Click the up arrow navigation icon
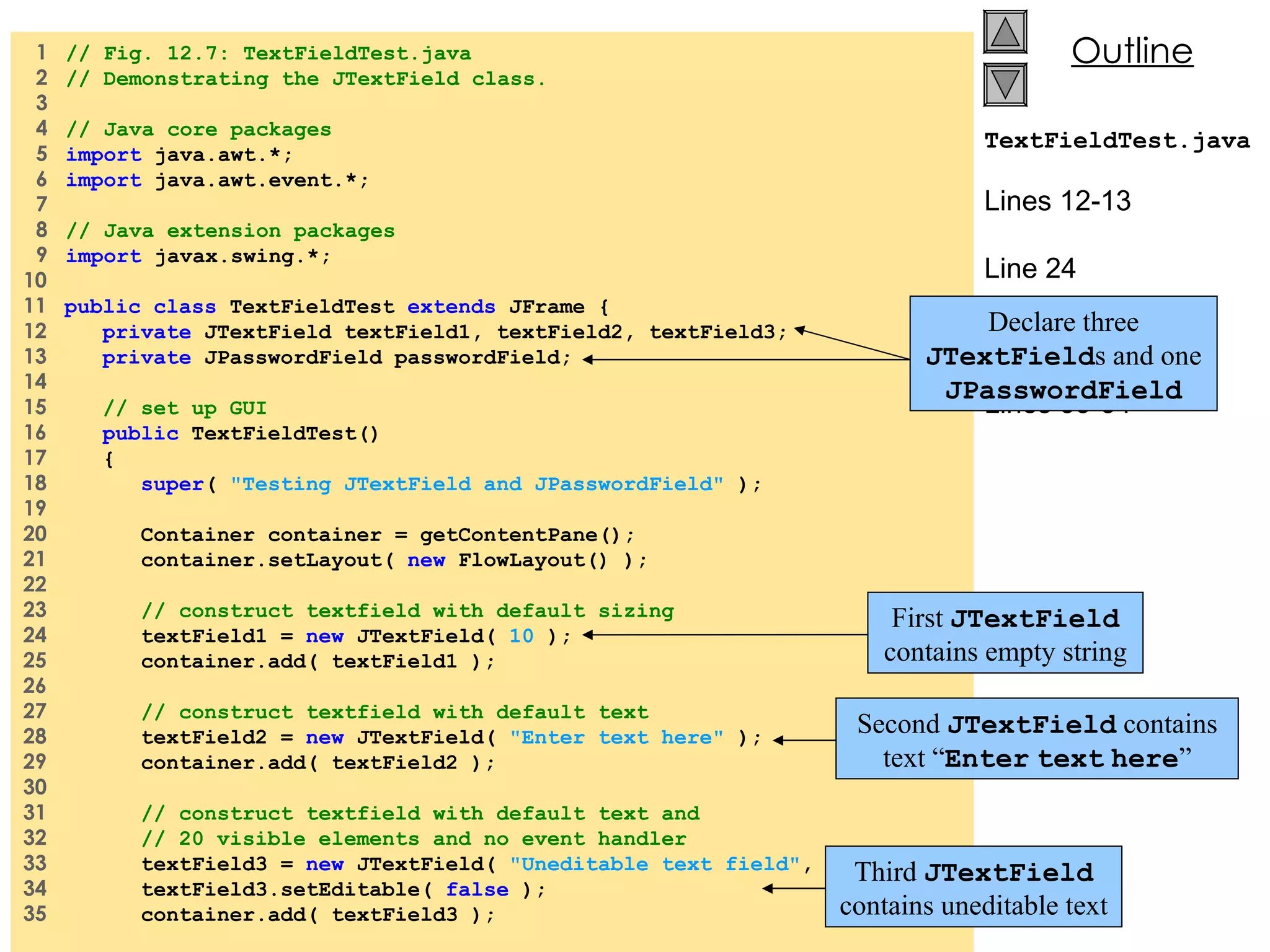1270x952 pixels. [1005, 32]
